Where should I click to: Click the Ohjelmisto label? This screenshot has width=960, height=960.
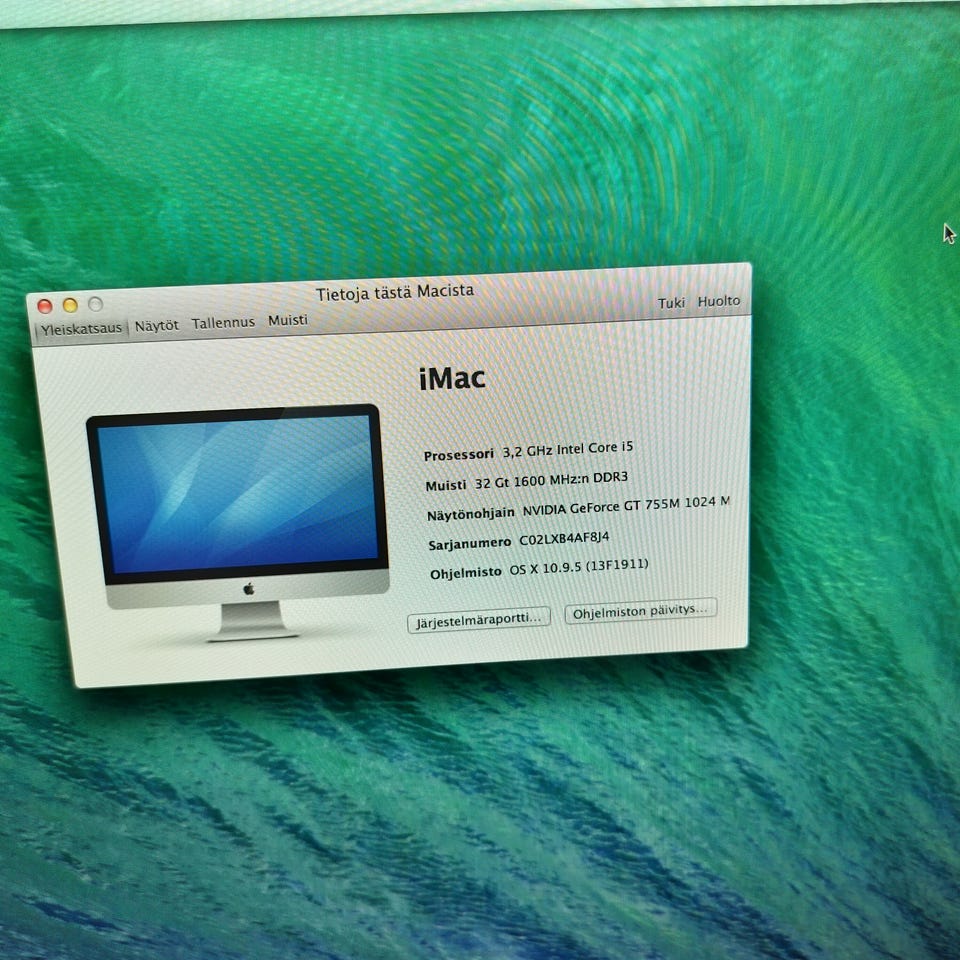(466, 573)
